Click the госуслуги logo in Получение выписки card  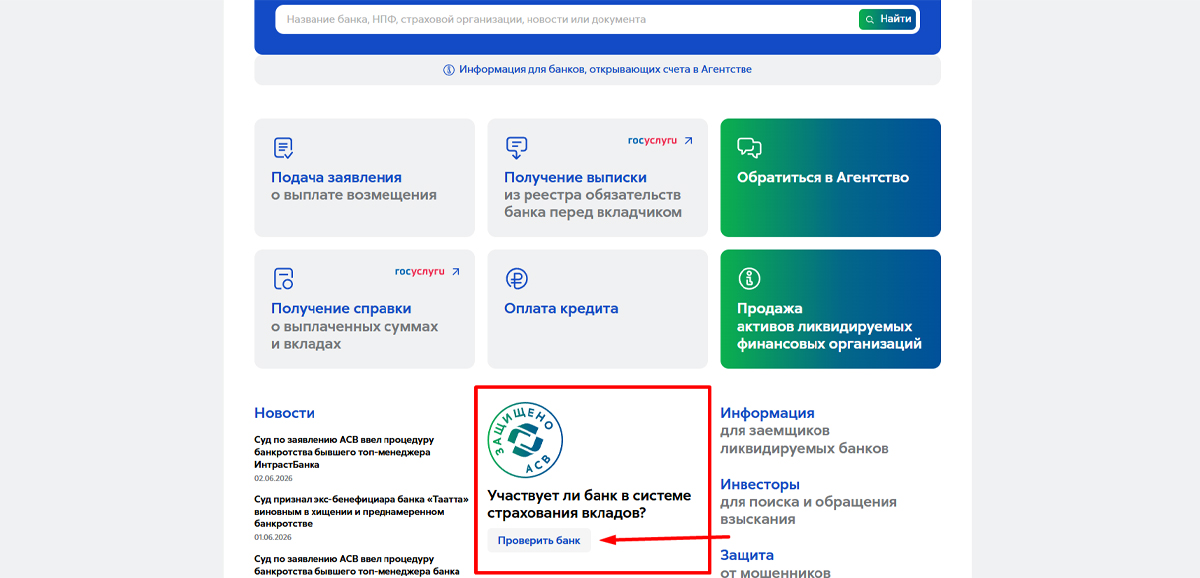(652, 141)
